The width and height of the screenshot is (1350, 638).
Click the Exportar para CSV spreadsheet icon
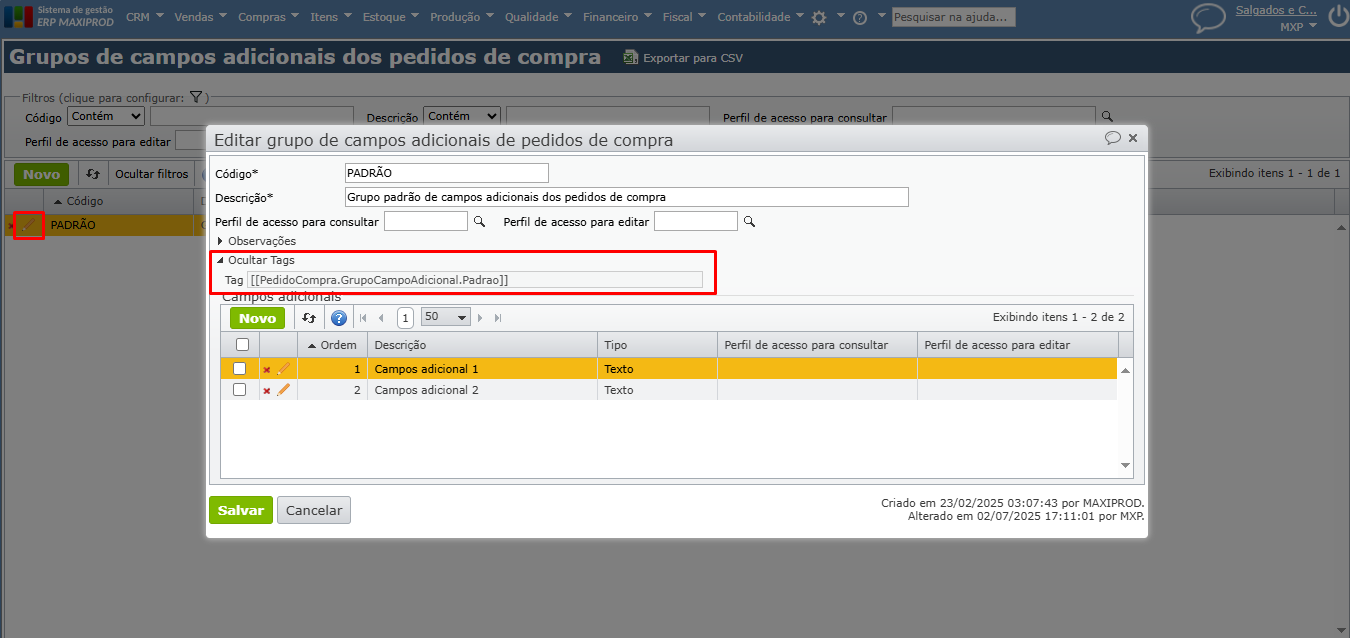point(630,57)
